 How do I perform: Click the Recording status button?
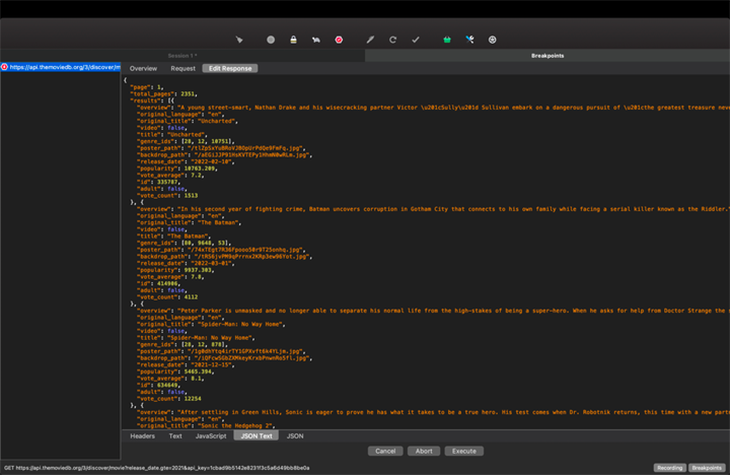670,468
